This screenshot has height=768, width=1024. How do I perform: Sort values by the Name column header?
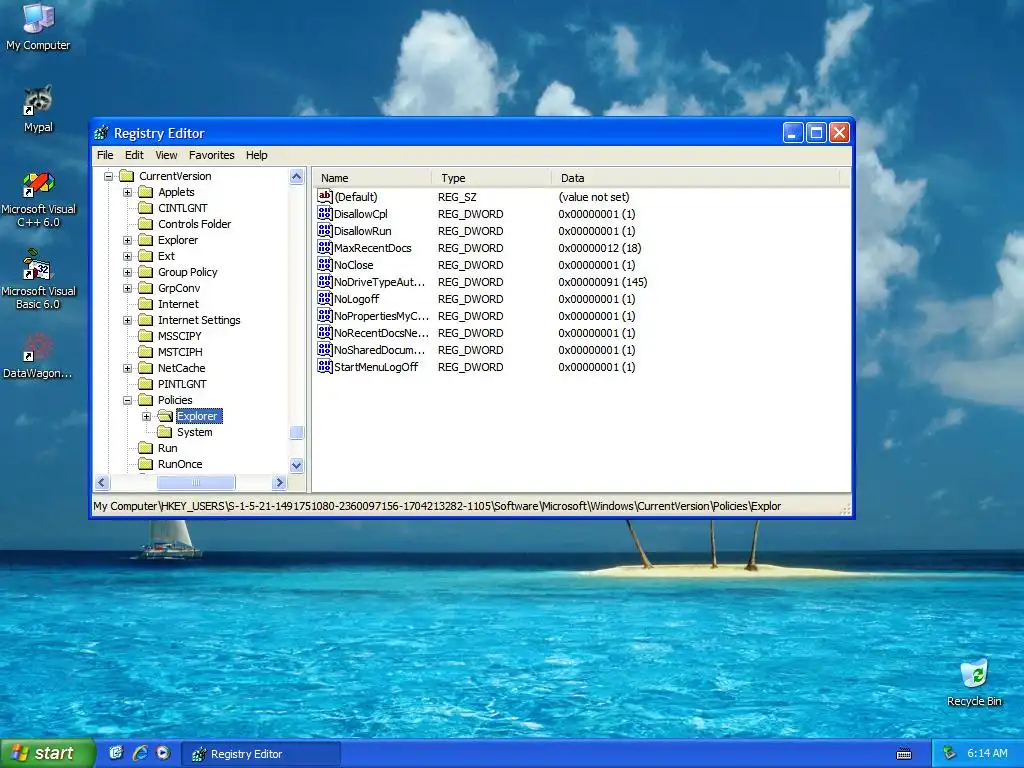tap(372, 178)
